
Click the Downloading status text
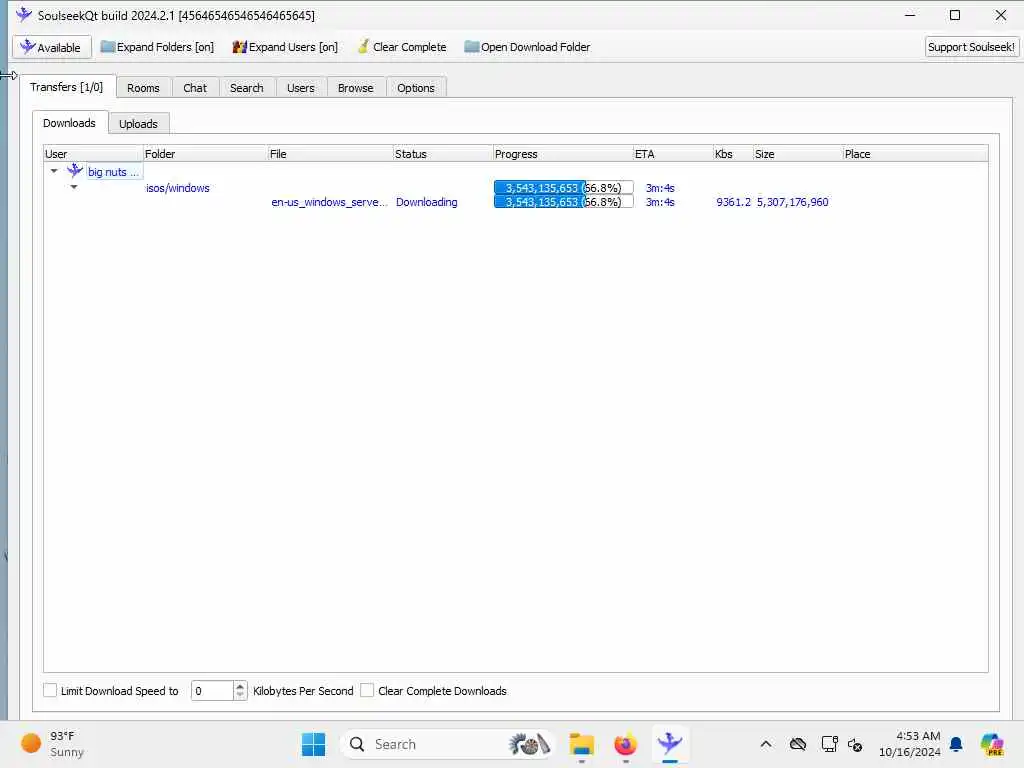pos(426,202)
